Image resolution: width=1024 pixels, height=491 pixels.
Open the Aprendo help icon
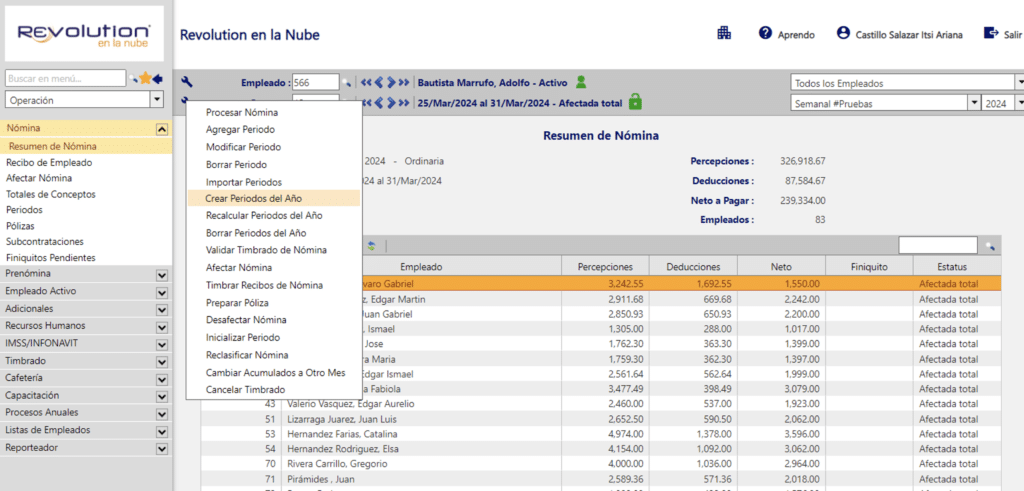(x=766, y=33)
